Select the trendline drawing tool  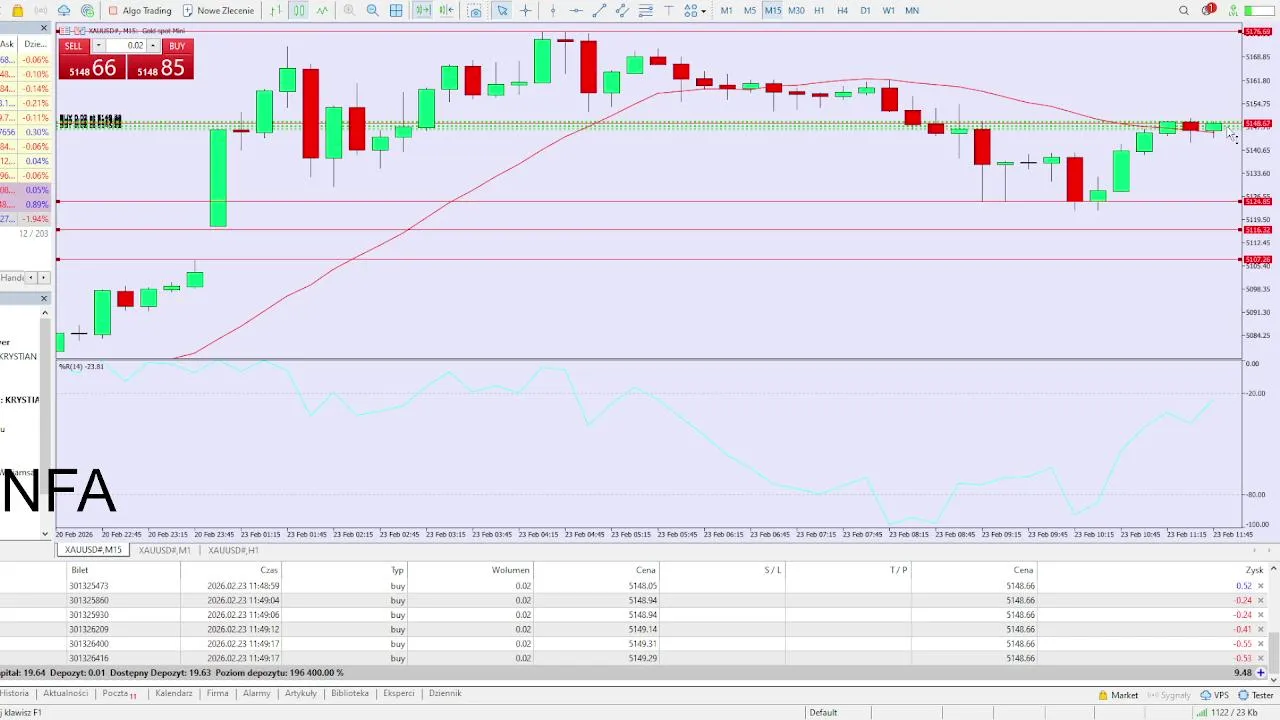click(x=599, y=11)
